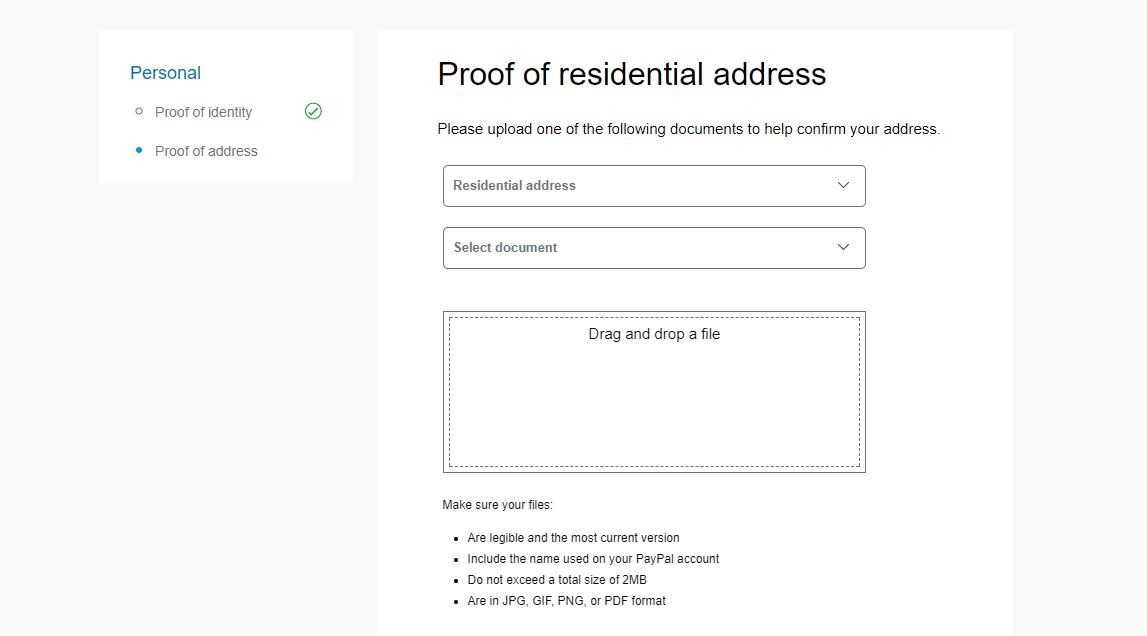Click the 'Drag and drop a file' text
Viewport: 1147px width, 636px height.
(x=654, y=334)
